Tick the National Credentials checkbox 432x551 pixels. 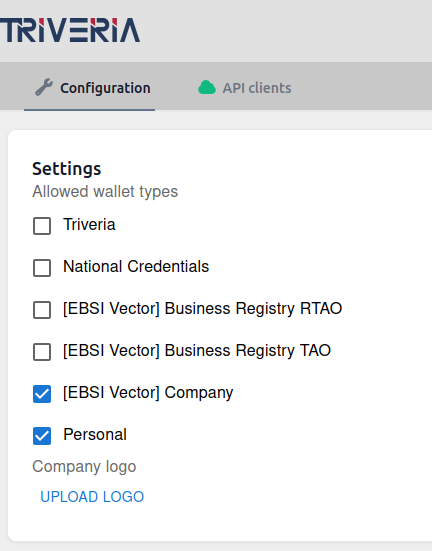42,268
